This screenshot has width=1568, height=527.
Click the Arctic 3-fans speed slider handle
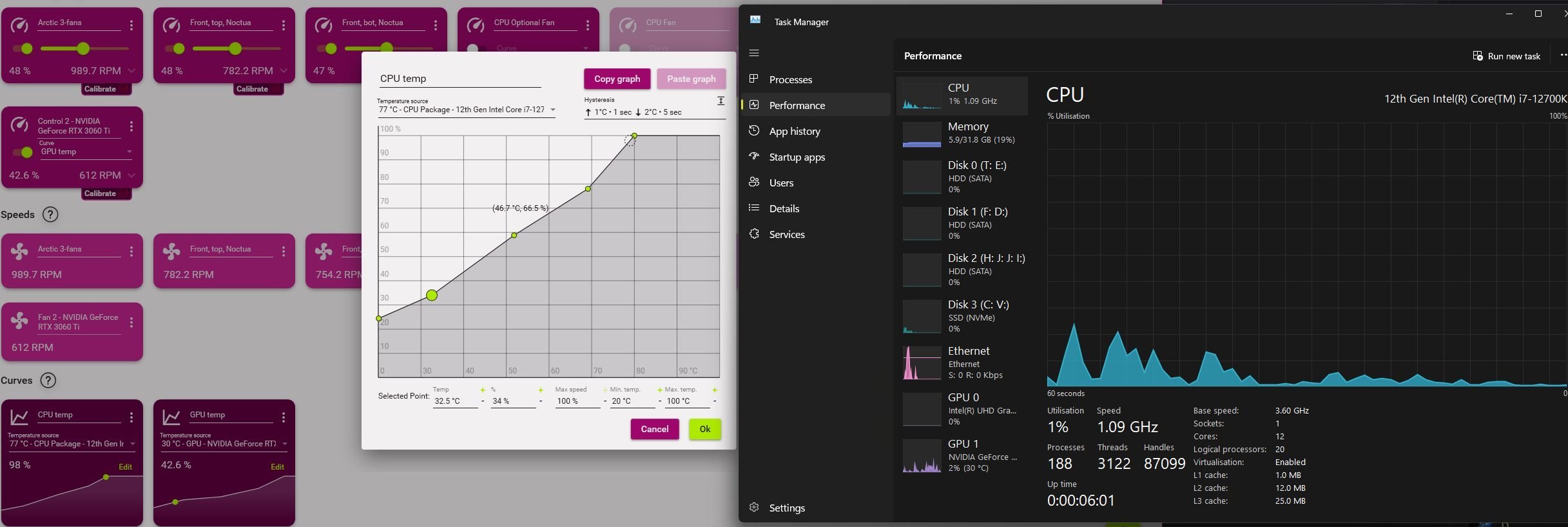pos(83,48)
